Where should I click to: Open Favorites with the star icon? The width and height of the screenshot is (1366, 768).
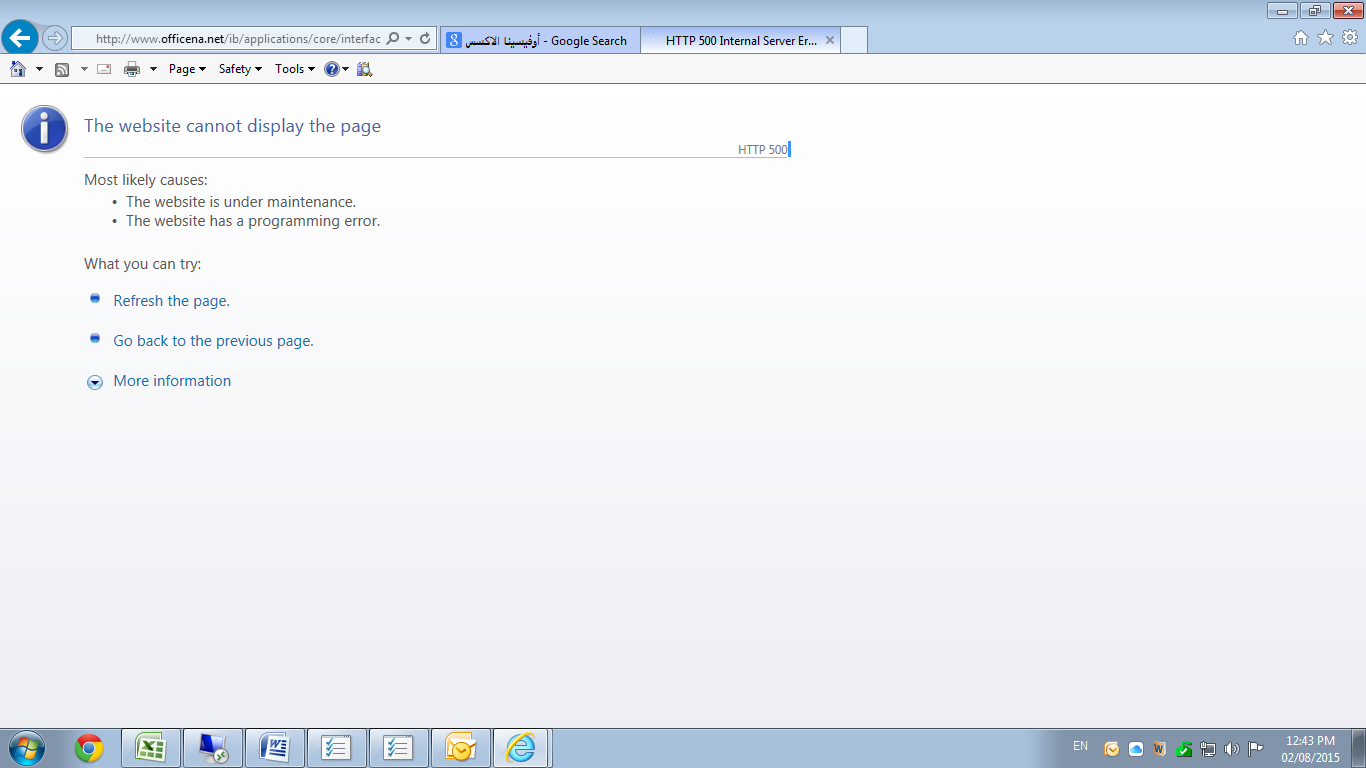[1325, 38]
